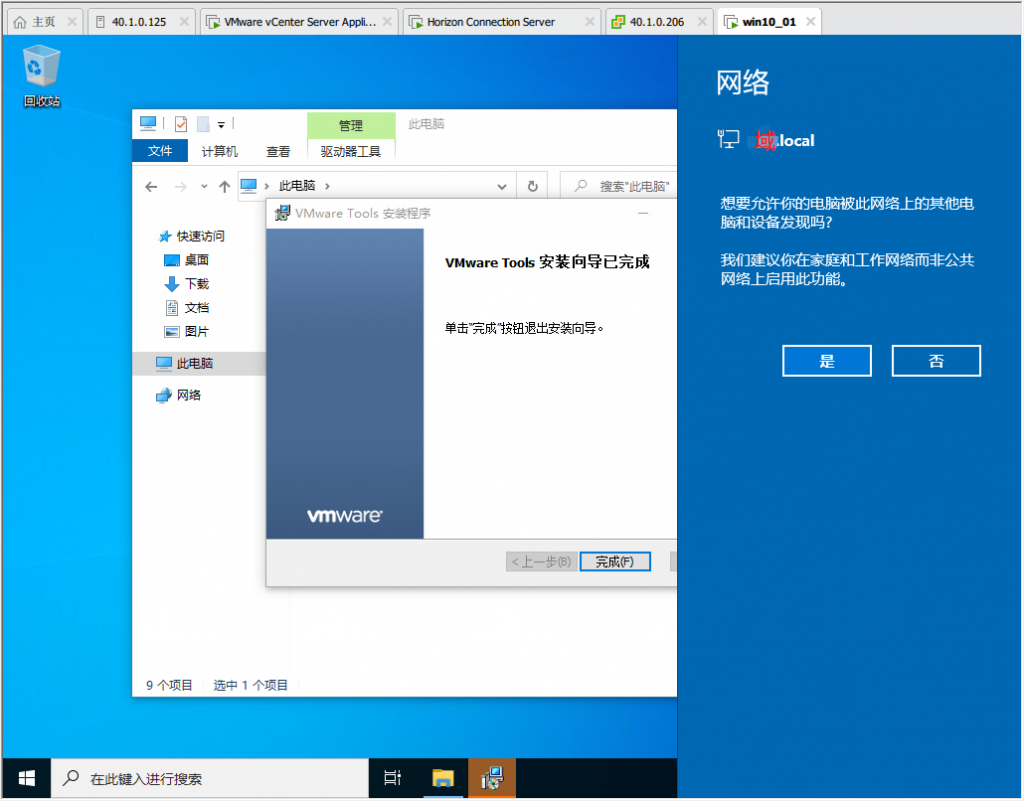Open the Recycle Bin desktop icon
The height and width of the screenshot is (801, 1024).
coord(41,76)
